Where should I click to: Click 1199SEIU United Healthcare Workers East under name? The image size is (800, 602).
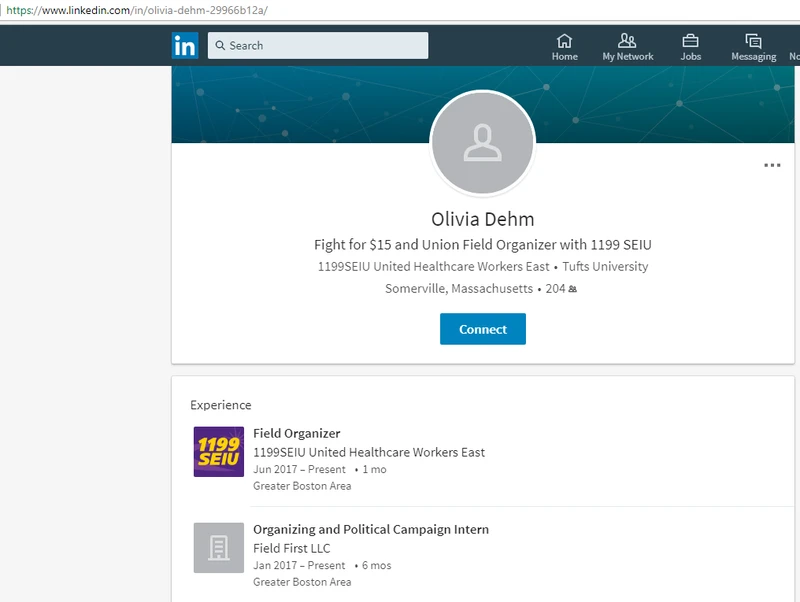pos(434,267)
